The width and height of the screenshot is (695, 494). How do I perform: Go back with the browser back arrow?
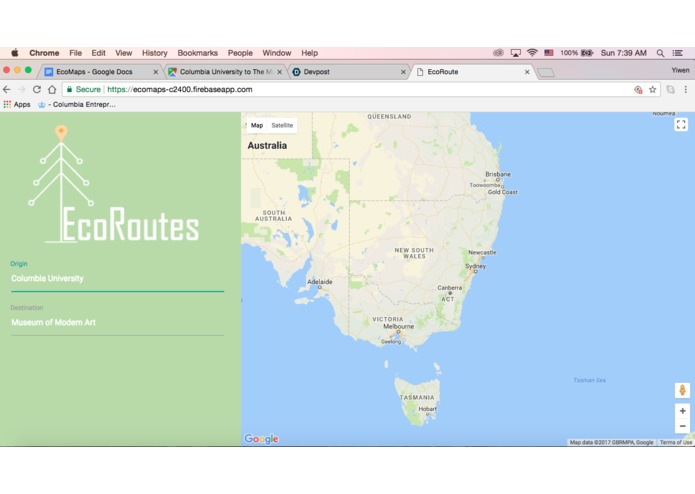(7, 89)
